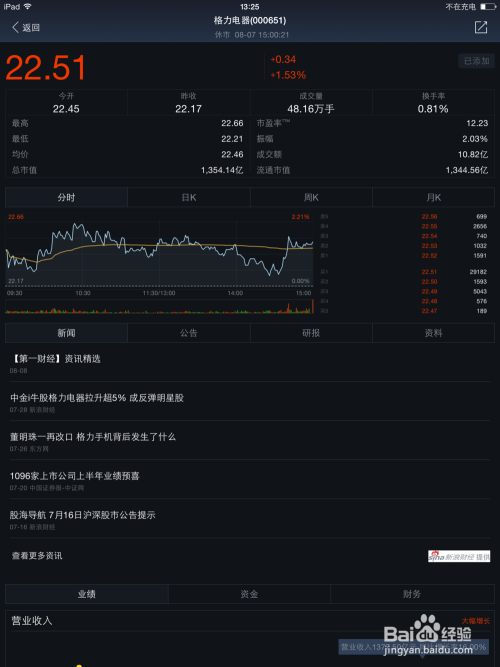Open news 【第一财经】资讯精选
The height and width of the screenshot is (667, 500).
point(250,364)
